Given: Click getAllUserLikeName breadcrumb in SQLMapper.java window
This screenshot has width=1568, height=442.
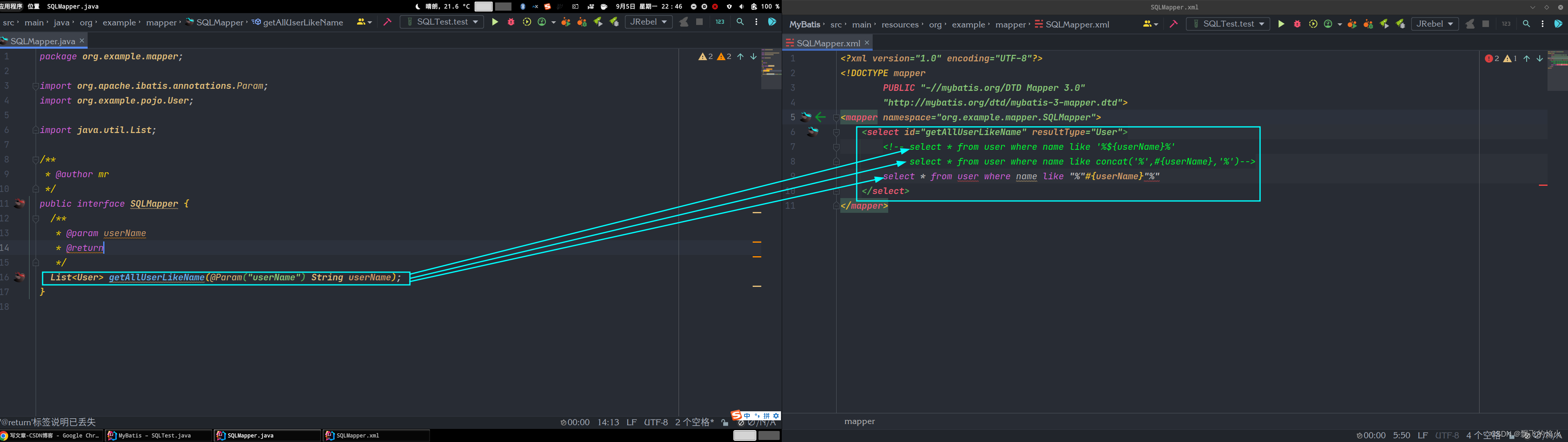Looking at the screenshot, I should coord(298,22).
